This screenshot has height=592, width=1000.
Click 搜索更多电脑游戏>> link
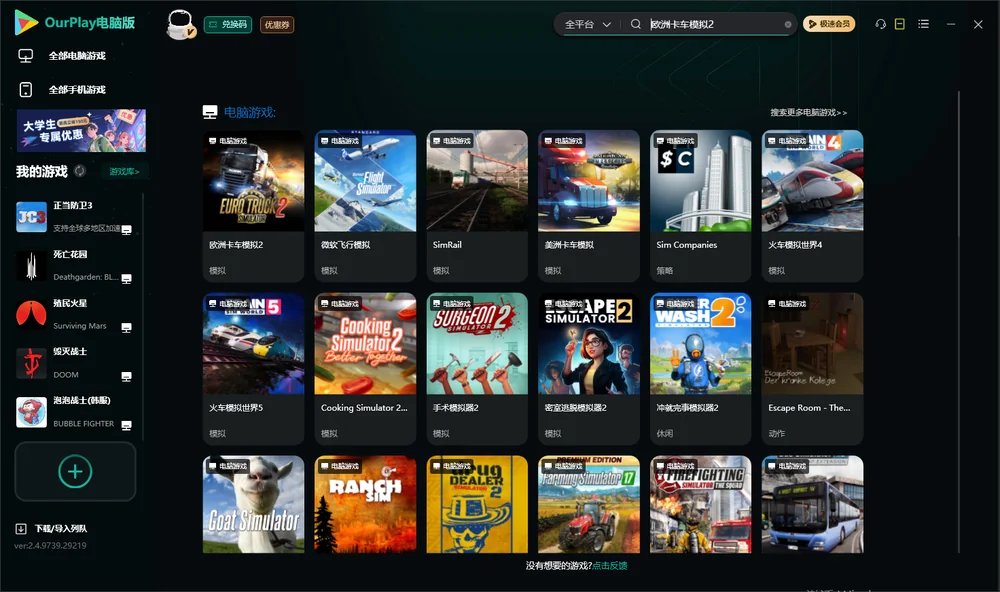(x=808, y=112)
